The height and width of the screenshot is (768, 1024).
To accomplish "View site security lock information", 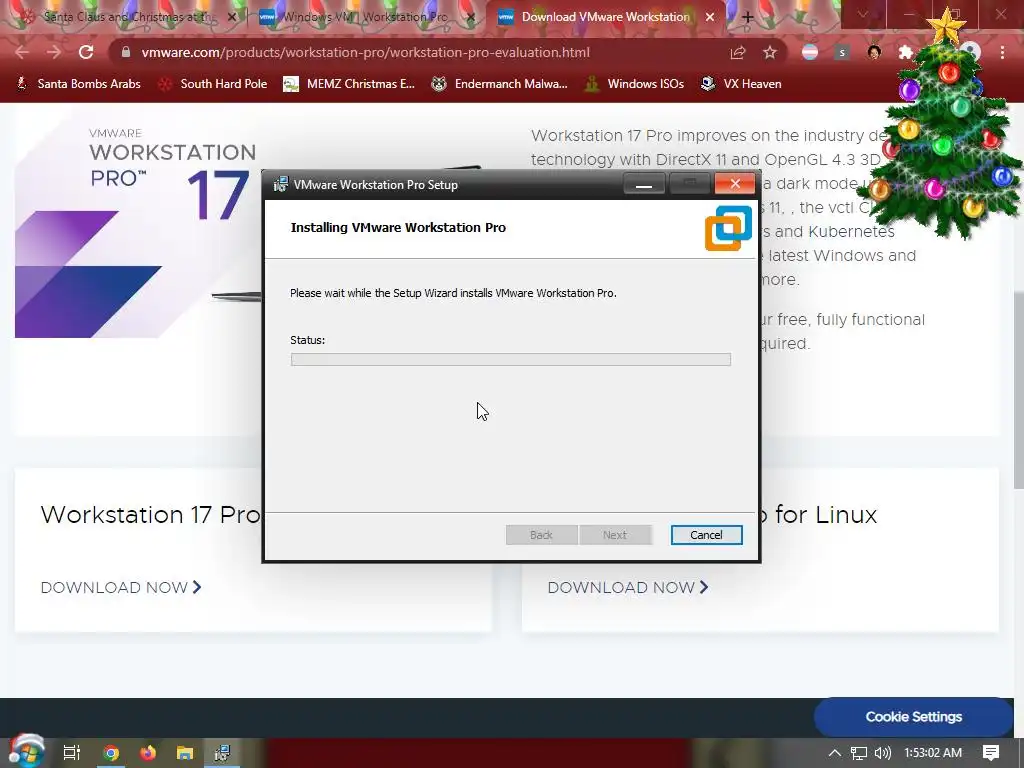I will 126,52.
